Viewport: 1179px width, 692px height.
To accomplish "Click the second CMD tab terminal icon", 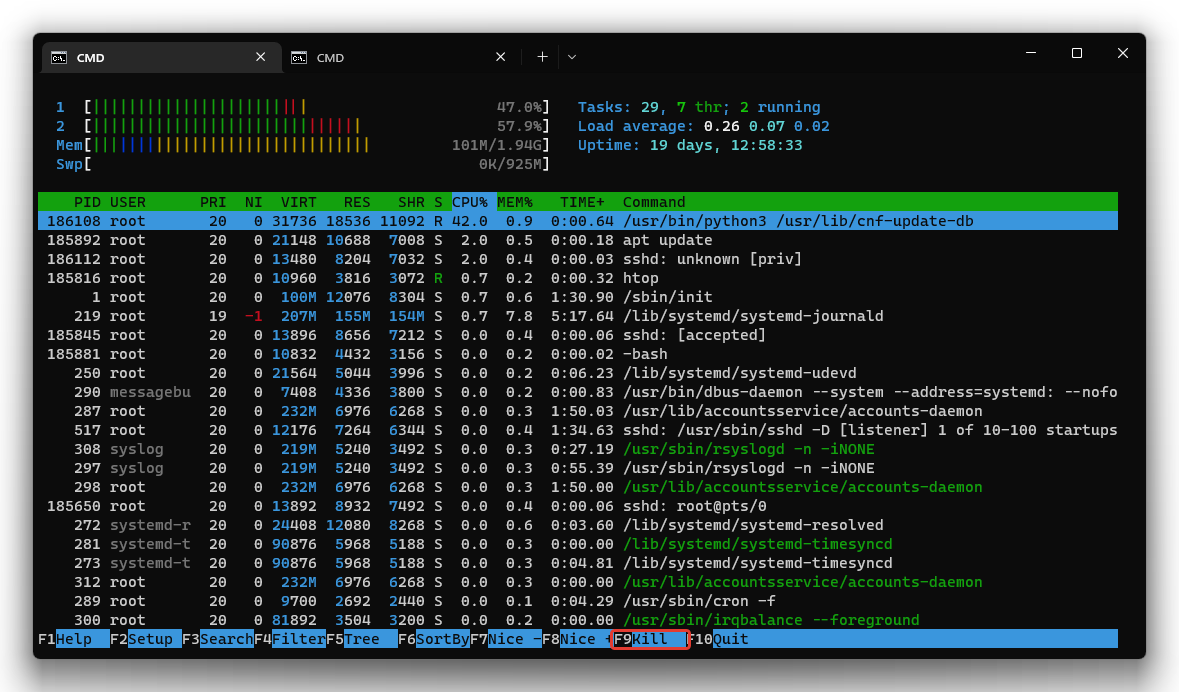I will (x=299, y=58).
